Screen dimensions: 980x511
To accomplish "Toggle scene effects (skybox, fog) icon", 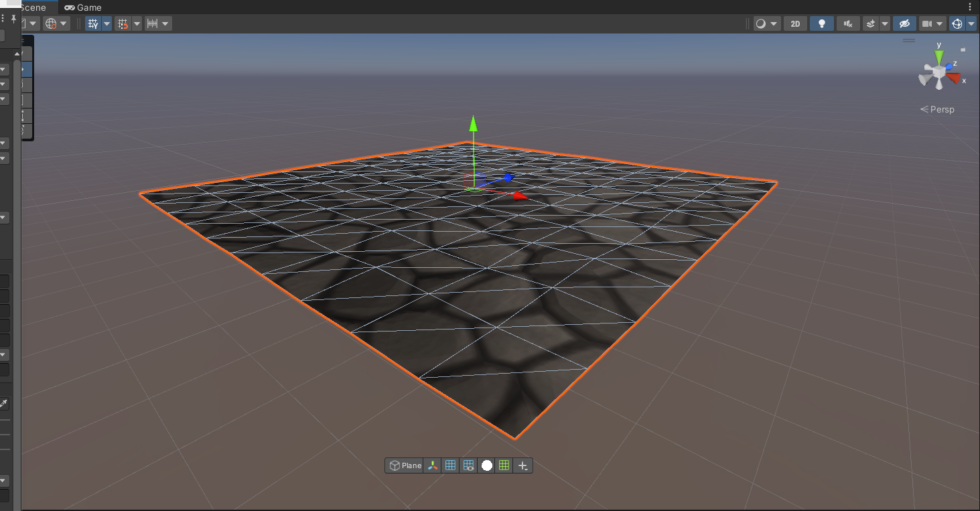I will (x=871, y=24).
